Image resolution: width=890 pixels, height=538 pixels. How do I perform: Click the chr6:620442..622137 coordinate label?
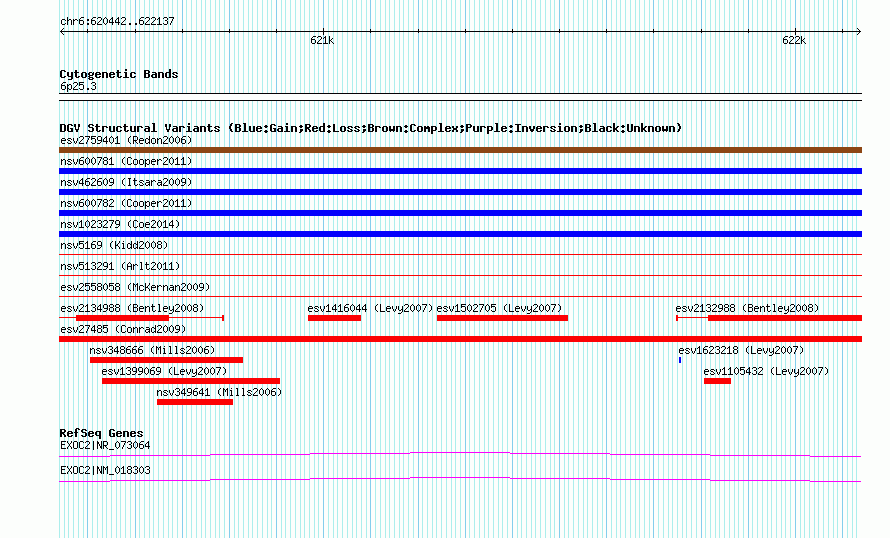pyautogui.click(x=117, y=22)
